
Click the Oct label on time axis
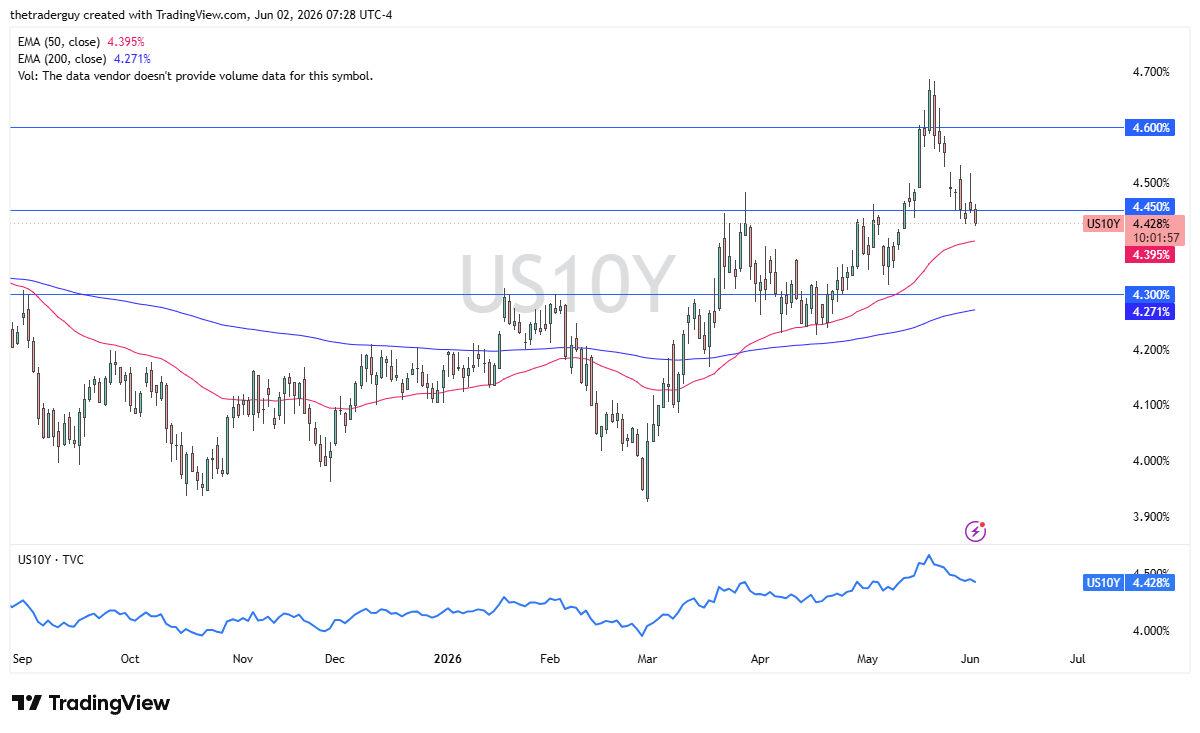[x=130, y=659]
